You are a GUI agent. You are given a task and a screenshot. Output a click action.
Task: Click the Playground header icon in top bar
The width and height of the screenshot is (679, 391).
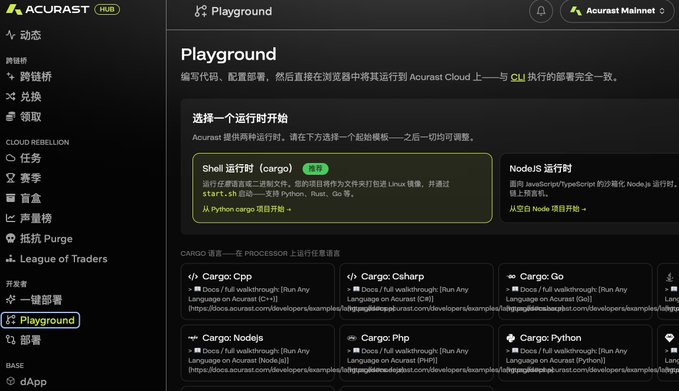(200, 11)
